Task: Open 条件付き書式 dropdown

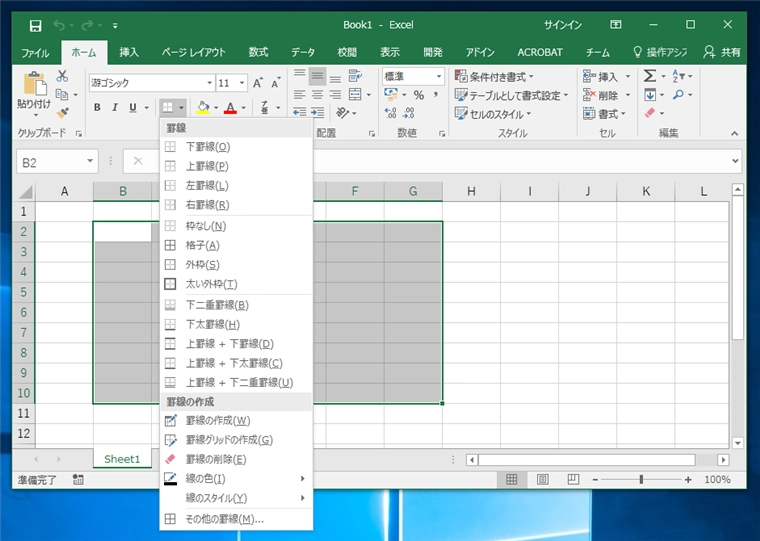Action: pos(493,77)
